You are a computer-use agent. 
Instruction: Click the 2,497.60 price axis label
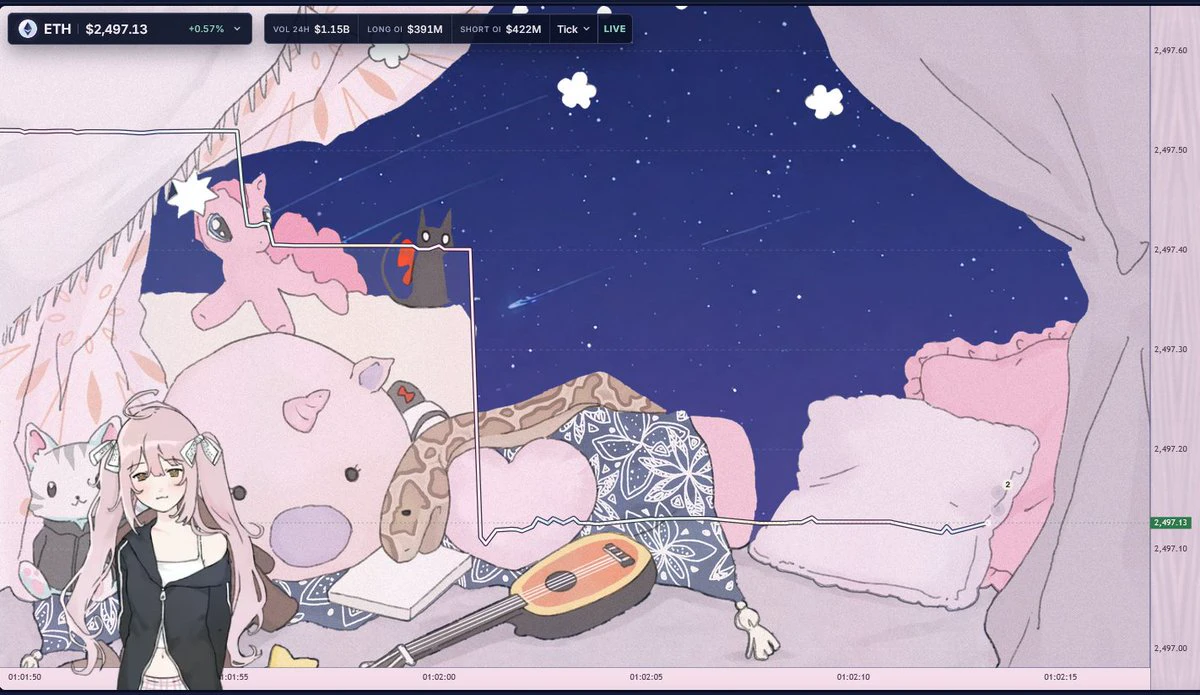pyautogui.click(x=1170, y=51)
